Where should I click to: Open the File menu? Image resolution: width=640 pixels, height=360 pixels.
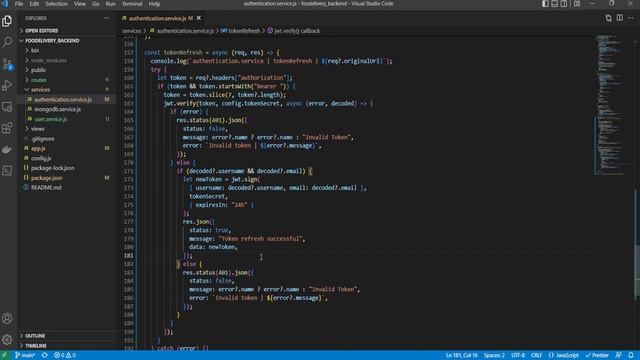point(19,4)
